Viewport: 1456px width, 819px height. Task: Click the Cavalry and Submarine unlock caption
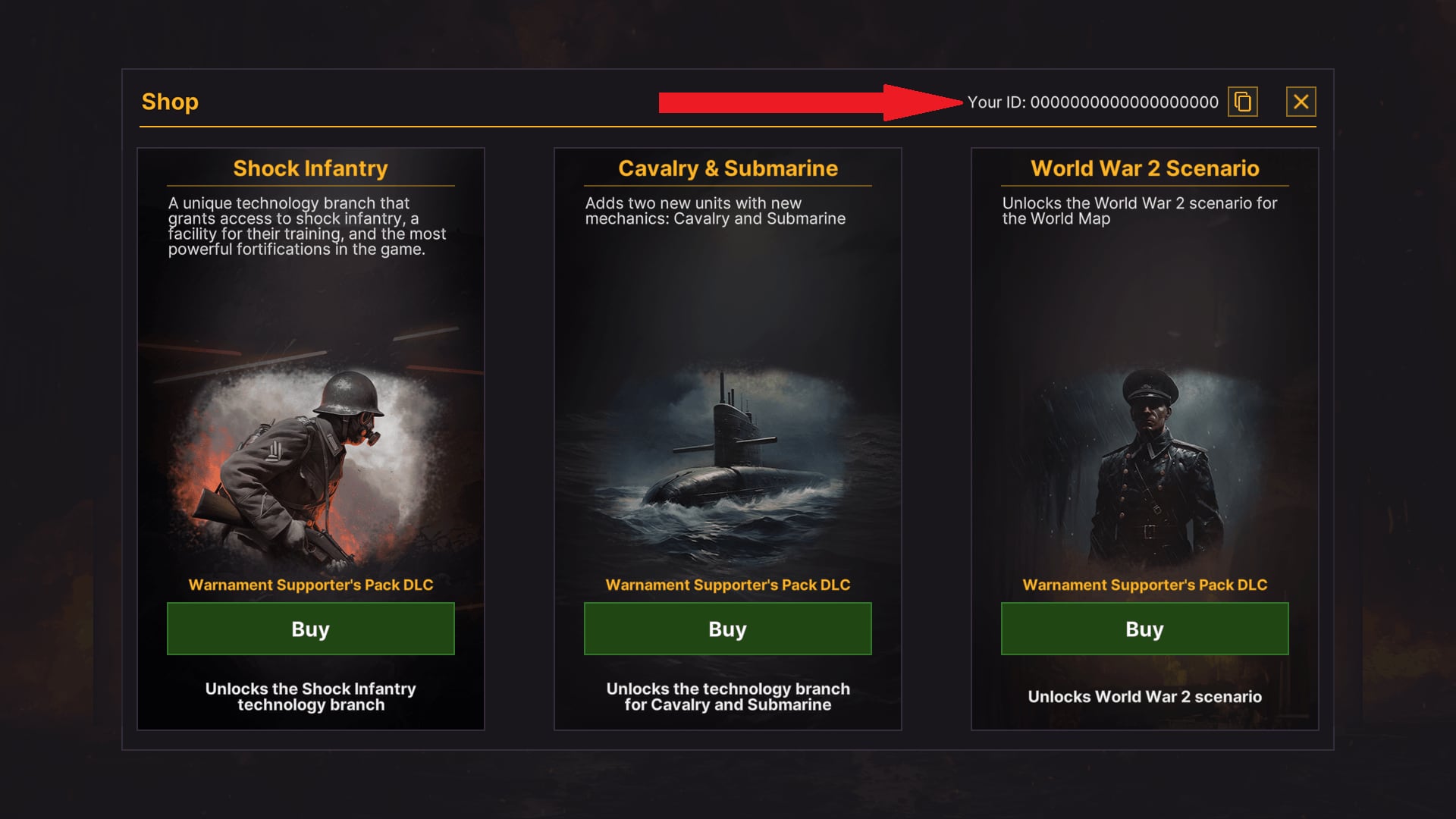point(727,697)
